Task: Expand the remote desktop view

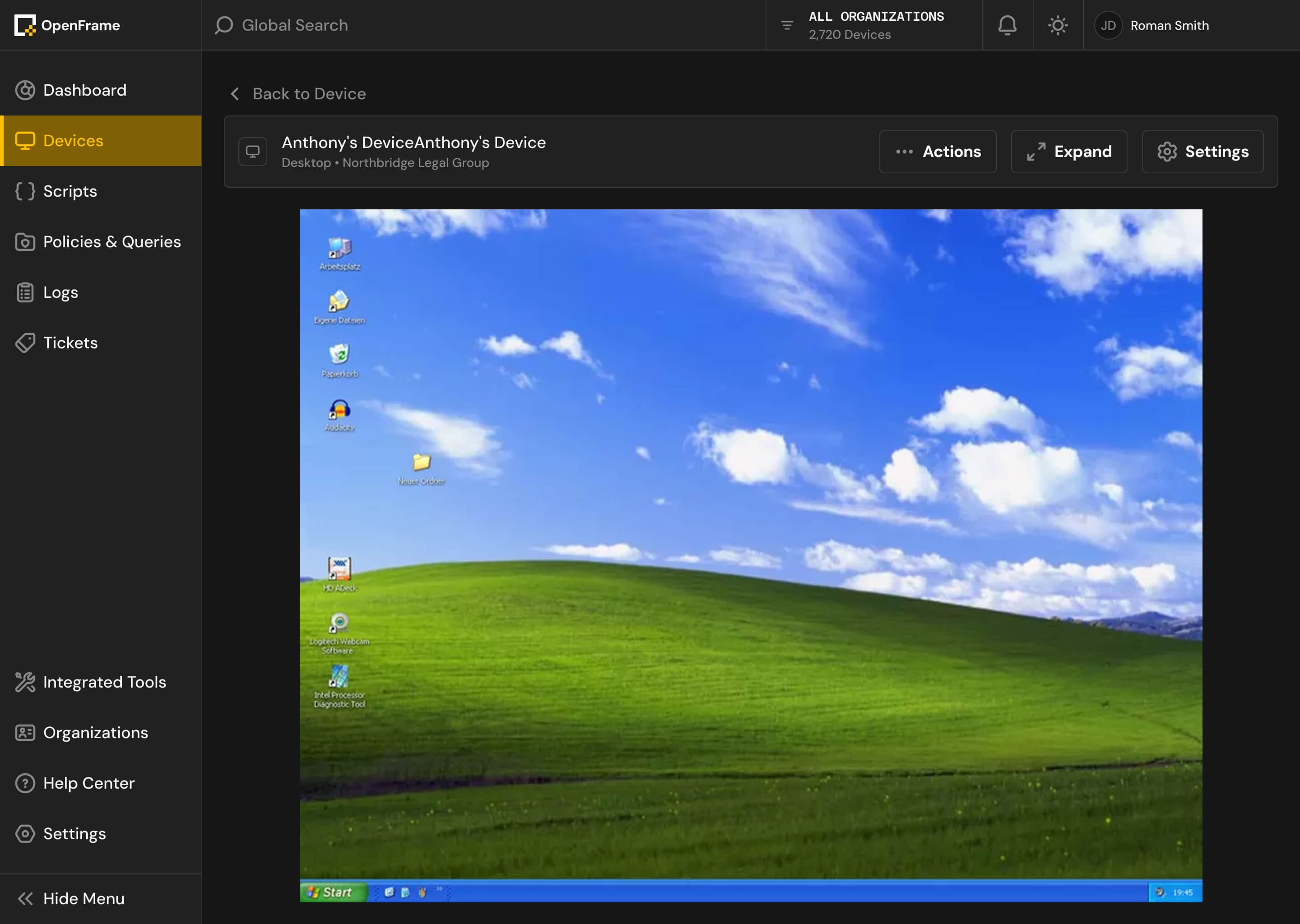Action: click(x=1068, y=151)
